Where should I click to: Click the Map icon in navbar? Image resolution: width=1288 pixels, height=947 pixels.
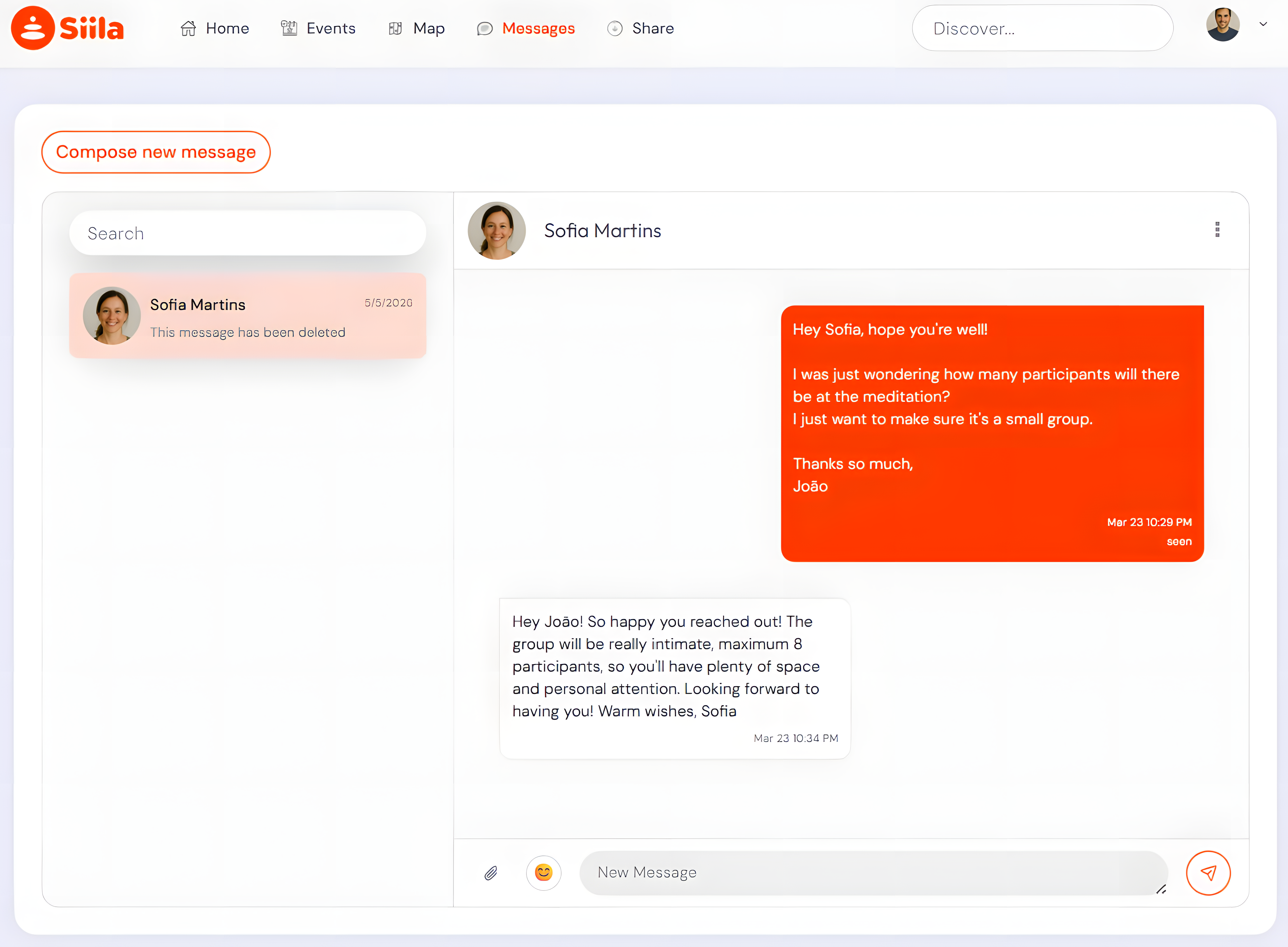(x=395, y=29)
